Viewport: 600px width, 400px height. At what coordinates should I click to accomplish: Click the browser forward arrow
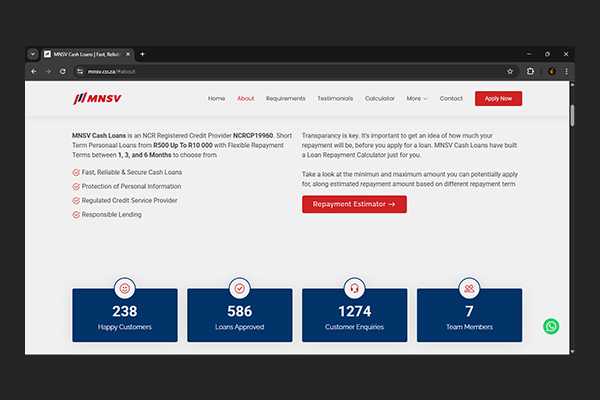click(x=48, y=72)
